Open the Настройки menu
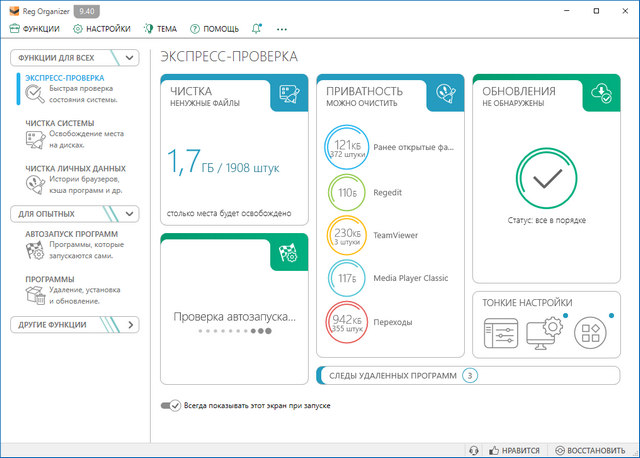640x458 pixels. point(102,29)
